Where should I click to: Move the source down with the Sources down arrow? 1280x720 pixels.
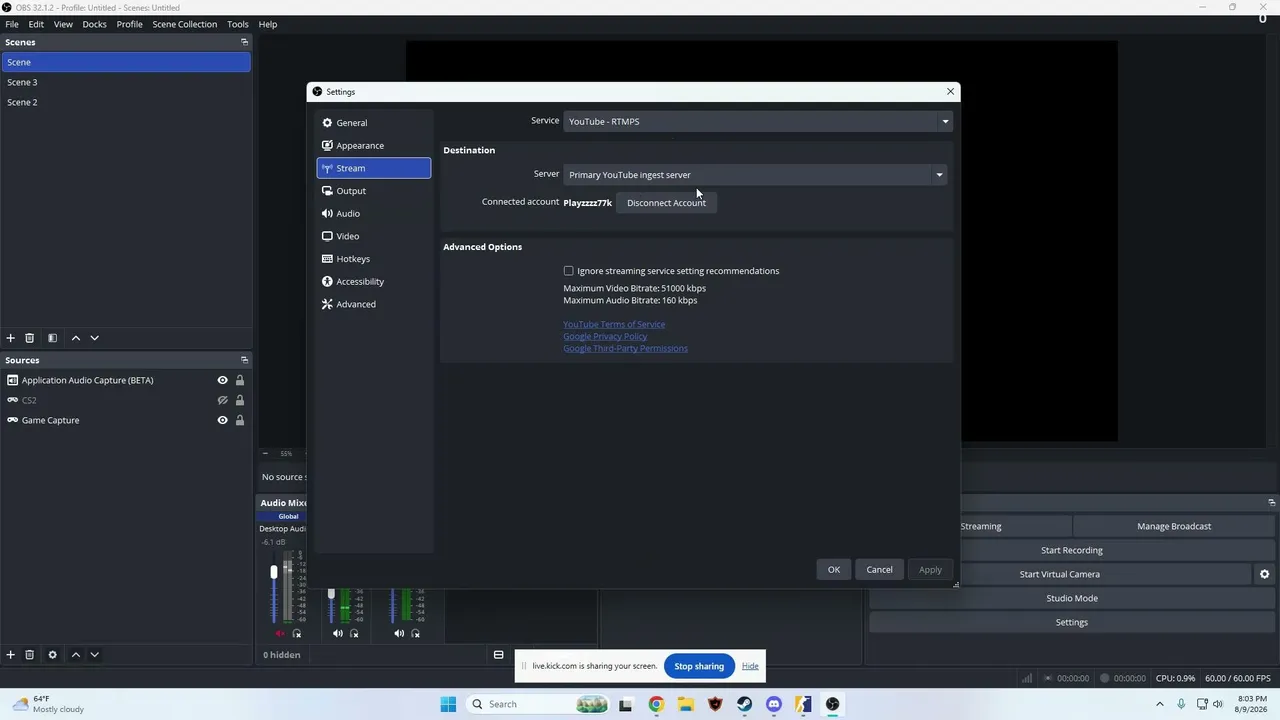coord(94,655)
